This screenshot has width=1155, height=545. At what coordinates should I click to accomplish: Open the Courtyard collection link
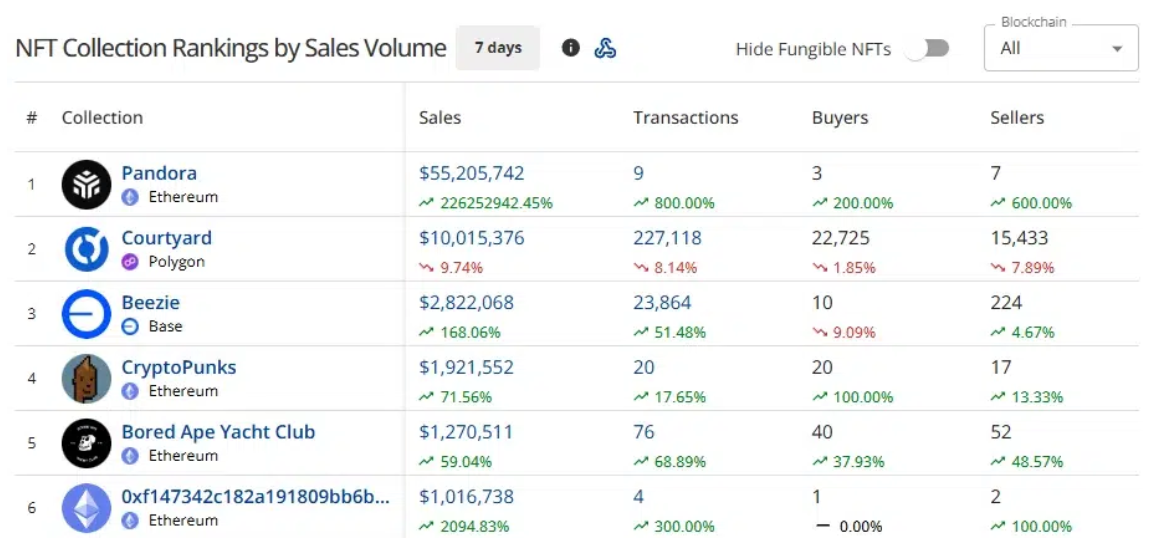click(166, 238)
